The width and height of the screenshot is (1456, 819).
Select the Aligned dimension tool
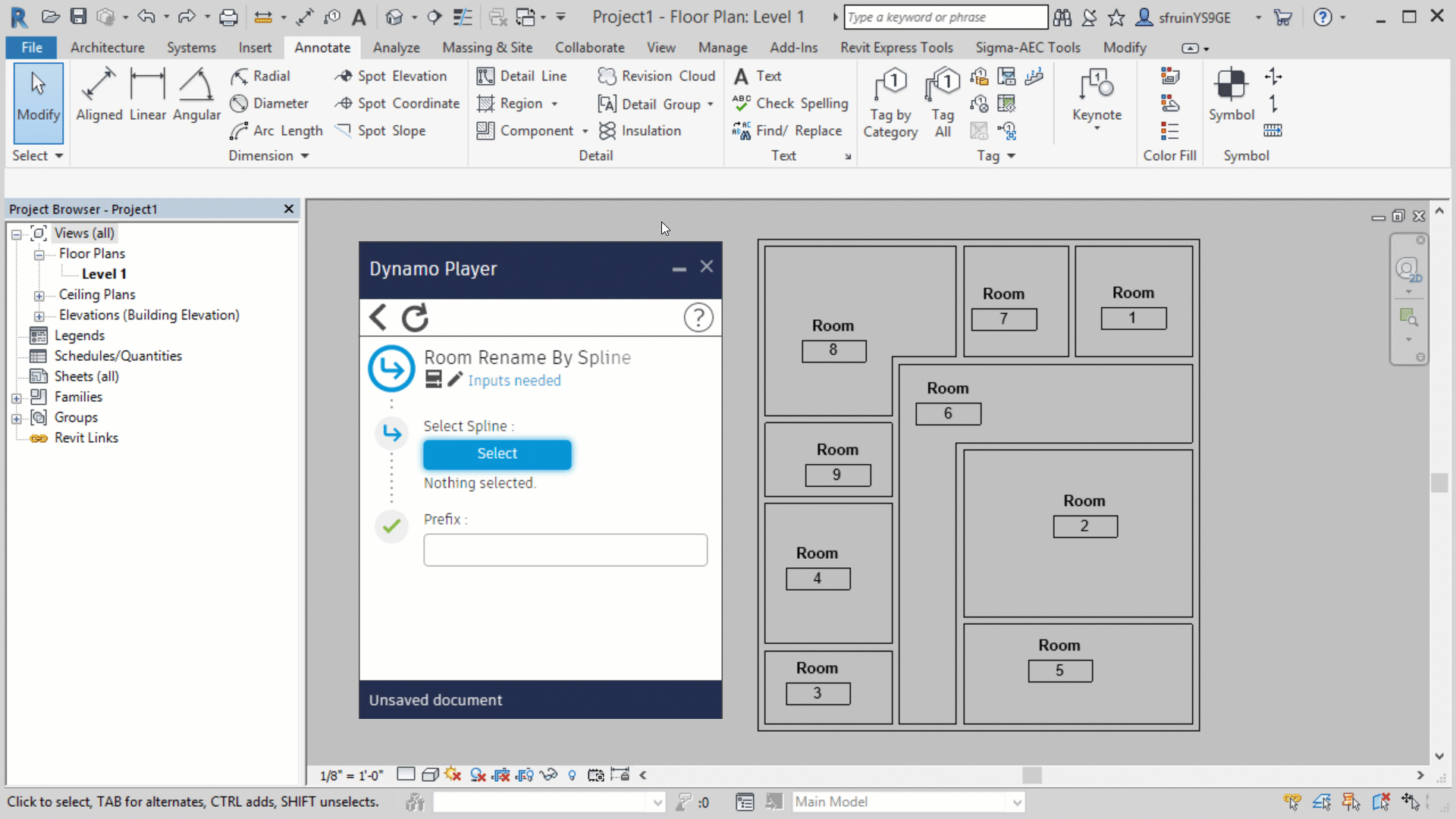click(x=99, y=95)
